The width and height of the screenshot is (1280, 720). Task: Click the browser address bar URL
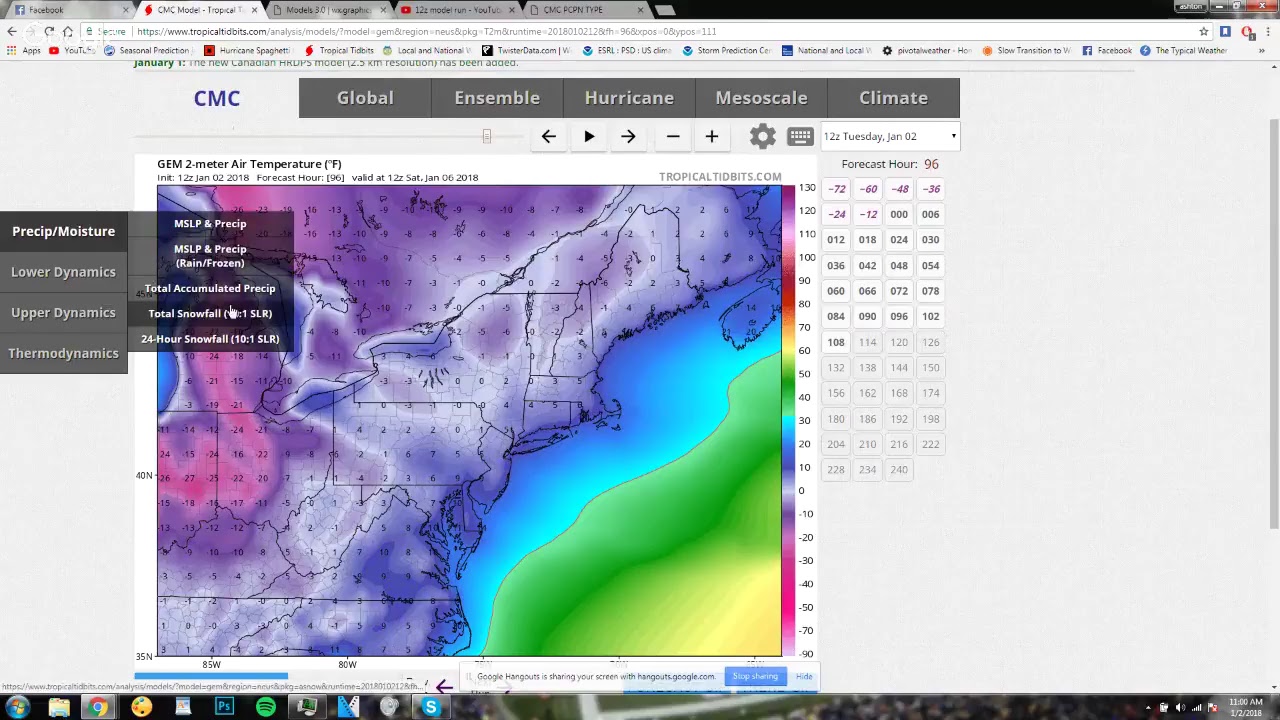coord(426,31)
